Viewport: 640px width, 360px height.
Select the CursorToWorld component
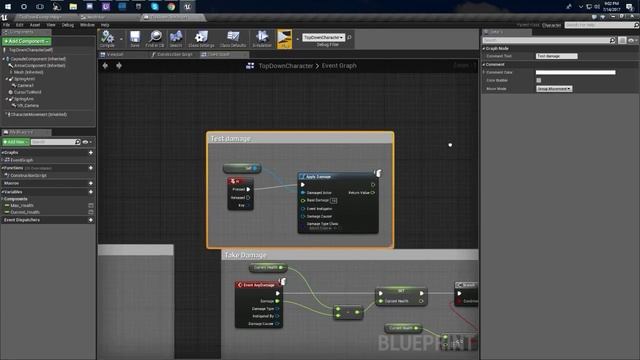click(27, 92)
